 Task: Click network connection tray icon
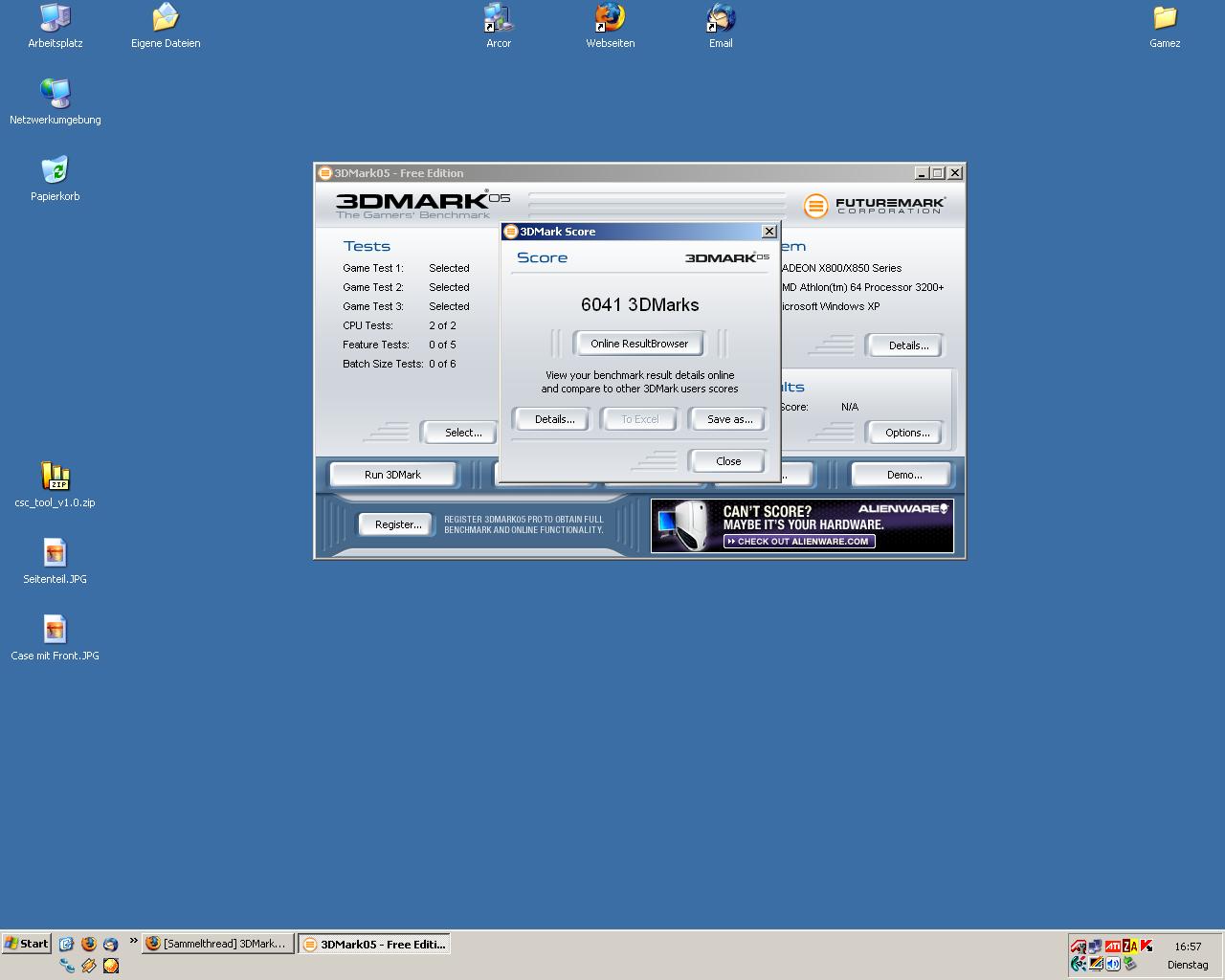pos(1095,947)
